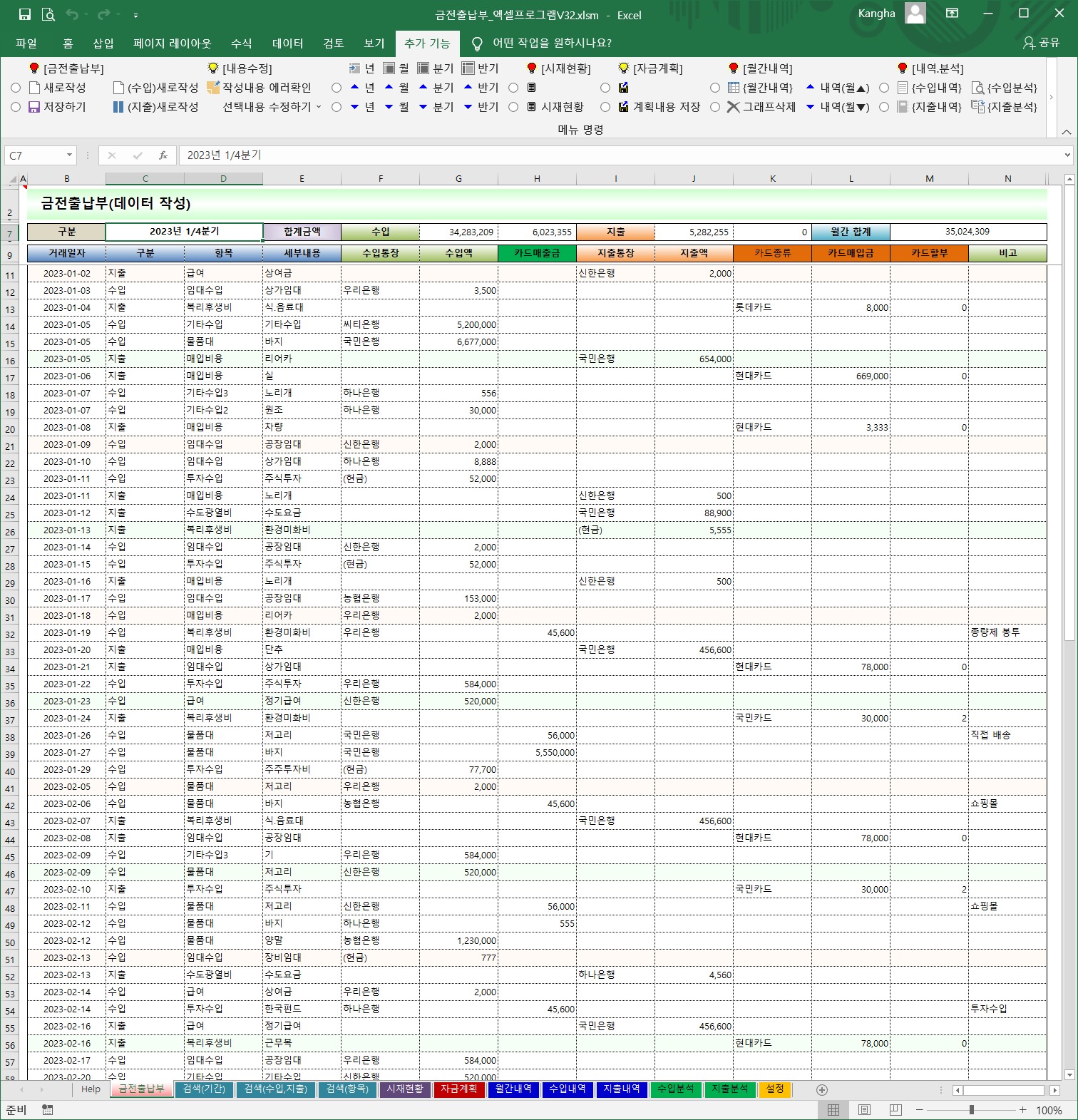Open the 자금계획 sheet tab
The width and height of the screenshot is (1078, 1120).
pyautogui.click(x=458, y=1089)
